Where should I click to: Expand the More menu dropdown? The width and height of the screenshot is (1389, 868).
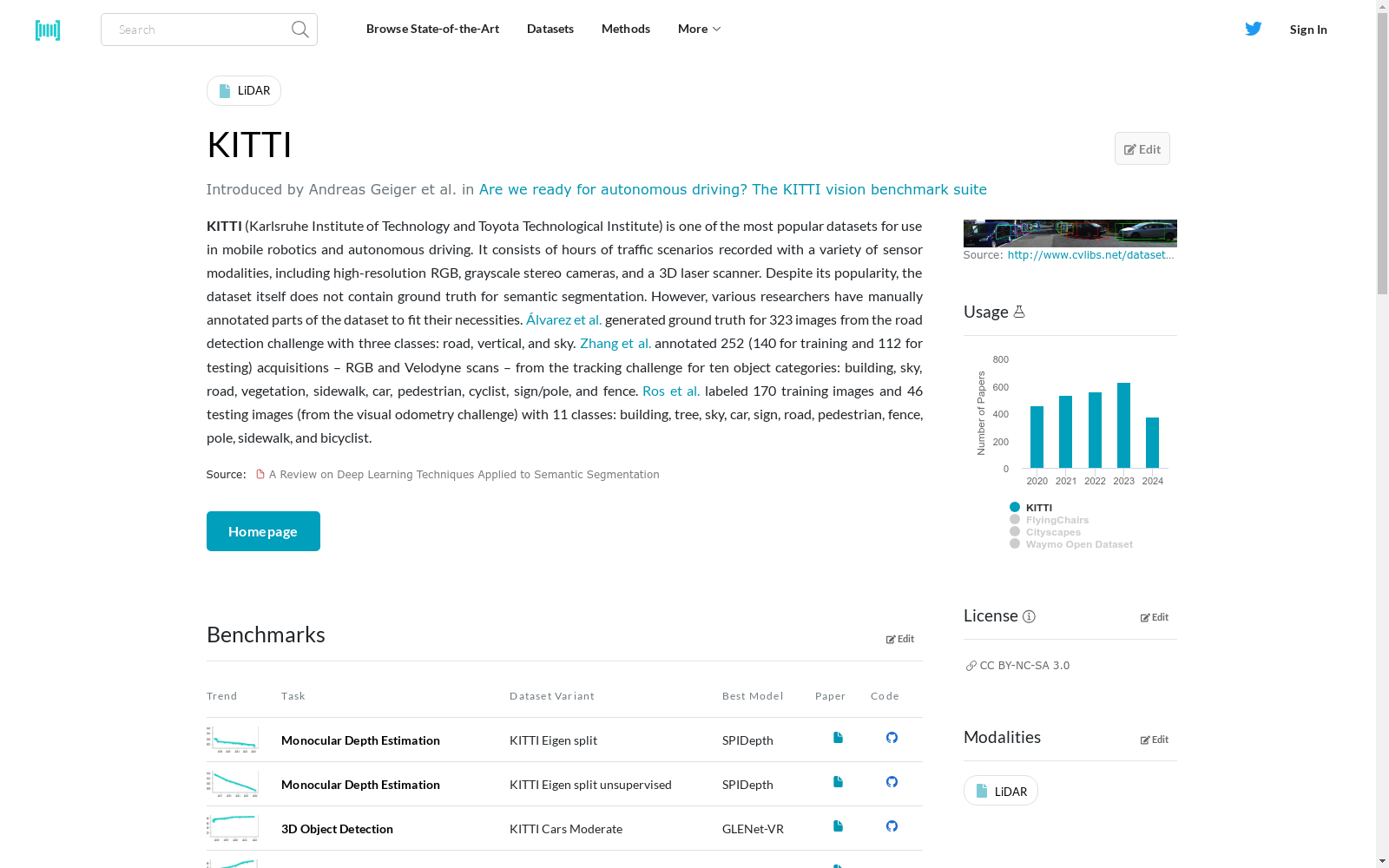click(699, 29)
